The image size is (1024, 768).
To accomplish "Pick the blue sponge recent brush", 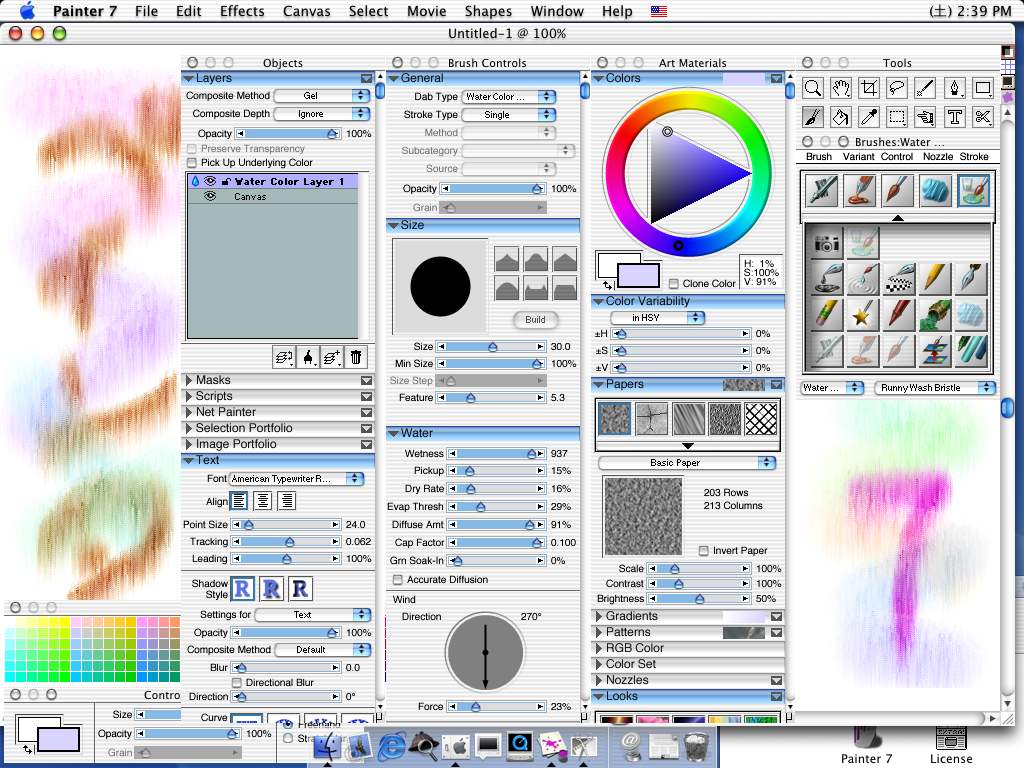I will pyautogui.click(x=936, y=191).
